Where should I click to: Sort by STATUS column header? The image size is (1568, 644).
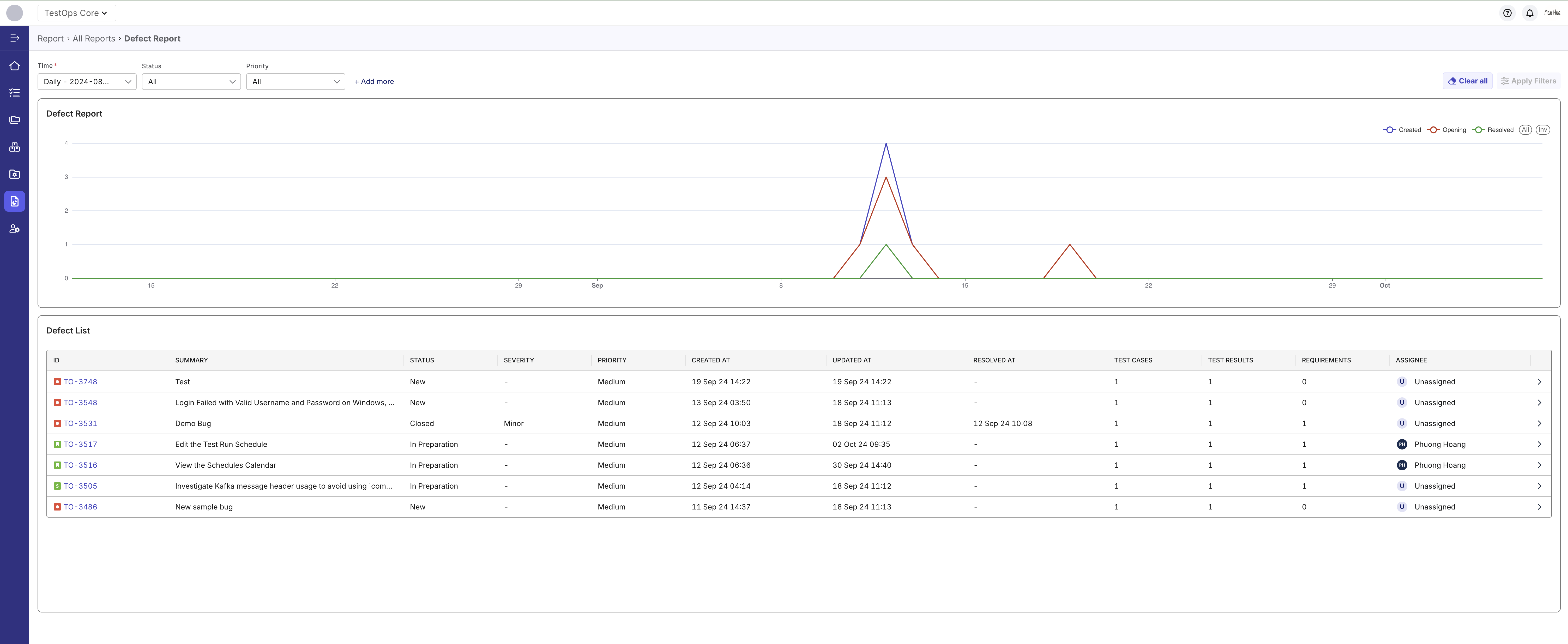(x=422, y=360)
